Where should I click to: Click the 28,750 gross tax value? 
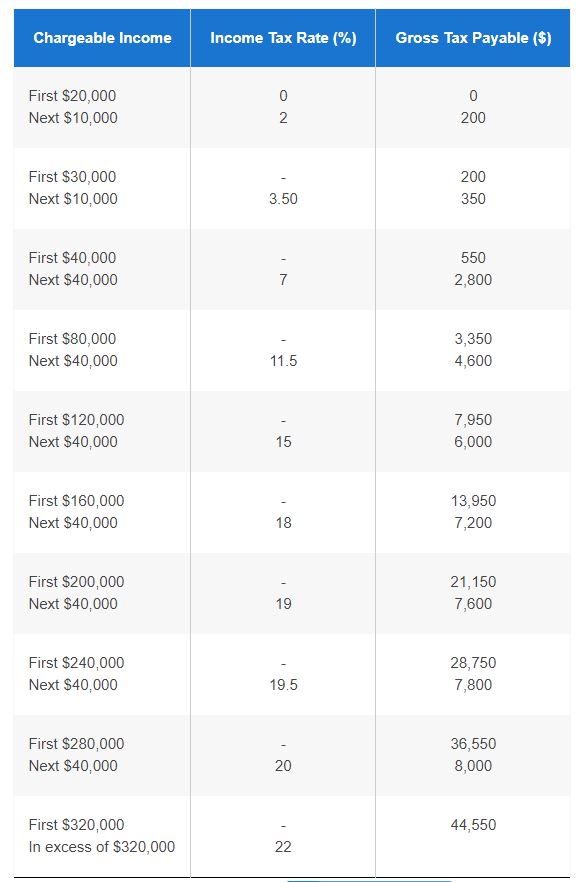point(473,663)
